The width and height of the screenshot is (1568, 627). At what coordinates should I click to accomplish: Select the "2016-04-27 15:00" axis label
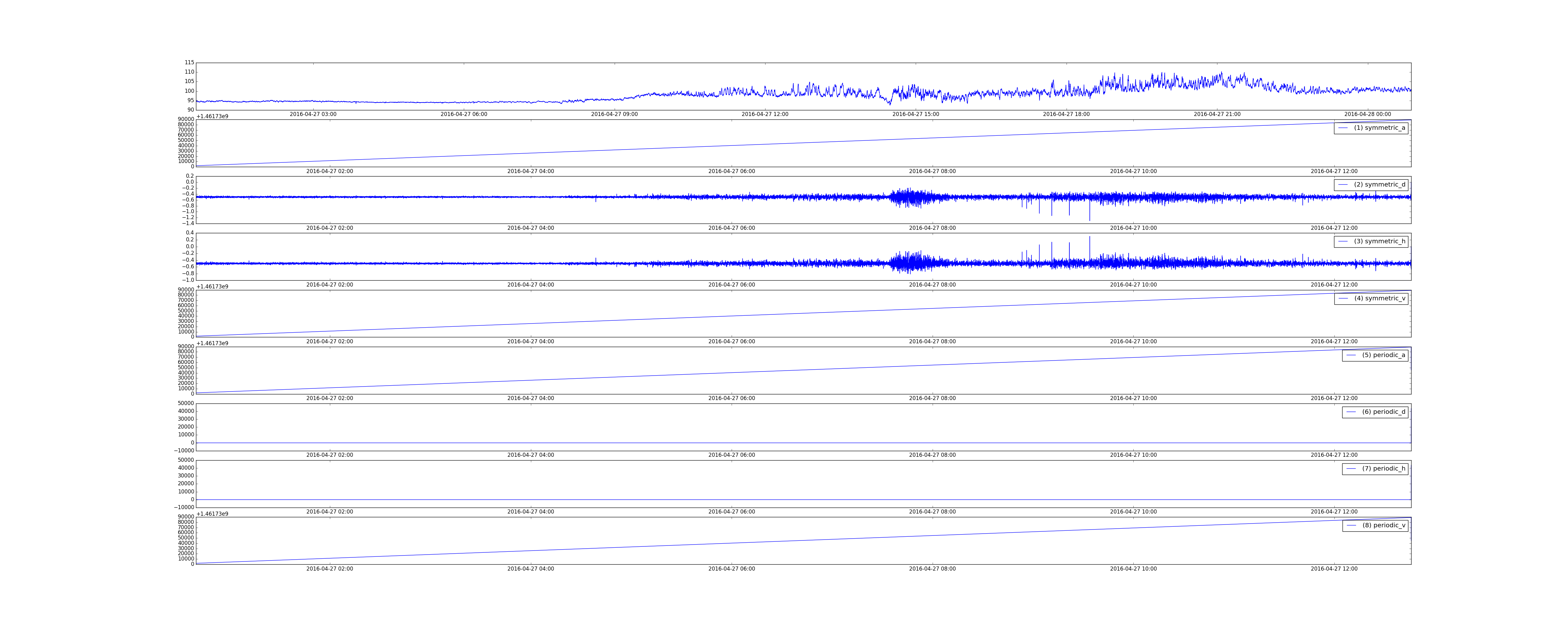pos(915,114)
